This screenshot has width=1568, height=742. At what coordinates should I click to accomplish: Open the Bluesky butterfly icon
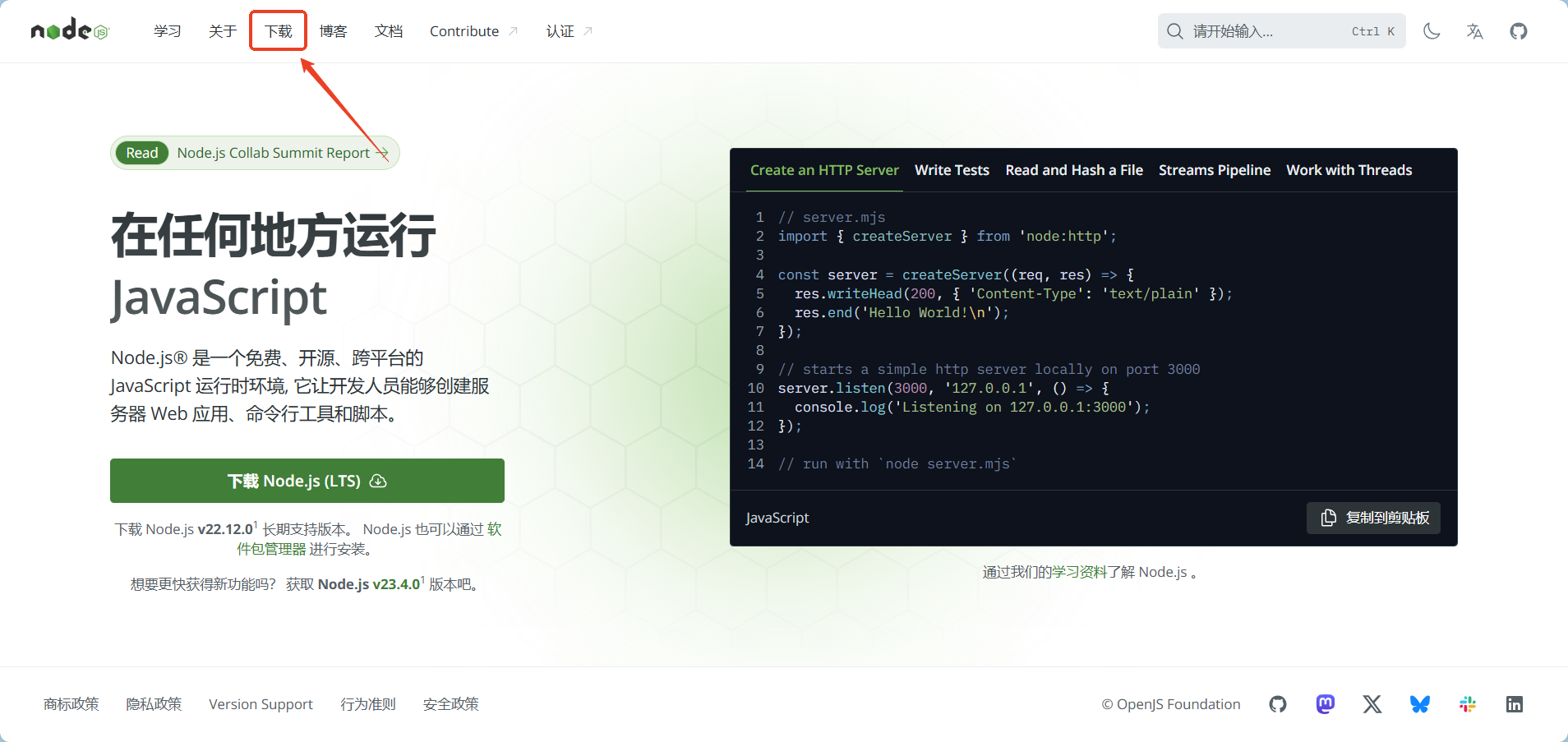pyautogui.click(x=1419, y=704)
